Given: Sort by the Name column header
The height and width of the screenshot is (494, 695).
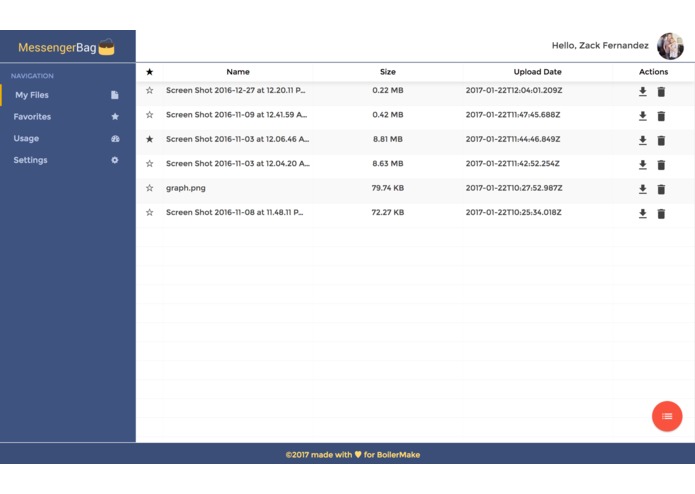Looking at the screenshot, I should click(x=238, y=72).
